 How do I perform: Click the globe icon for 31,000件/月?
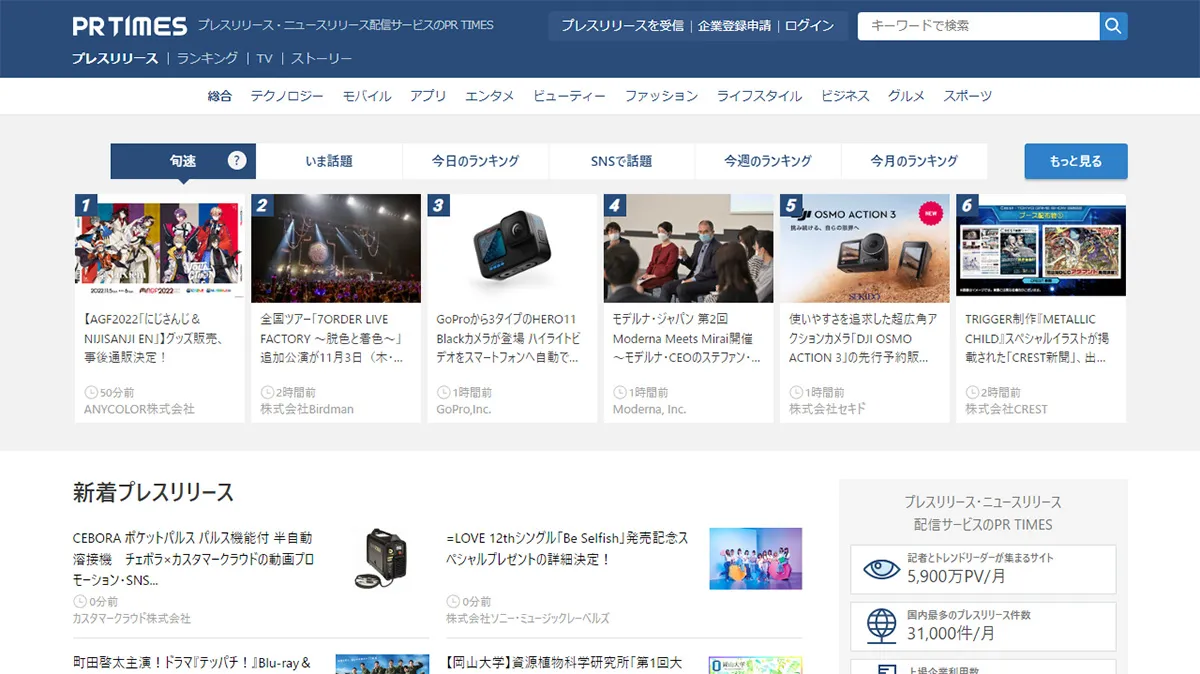coord(881,626)
